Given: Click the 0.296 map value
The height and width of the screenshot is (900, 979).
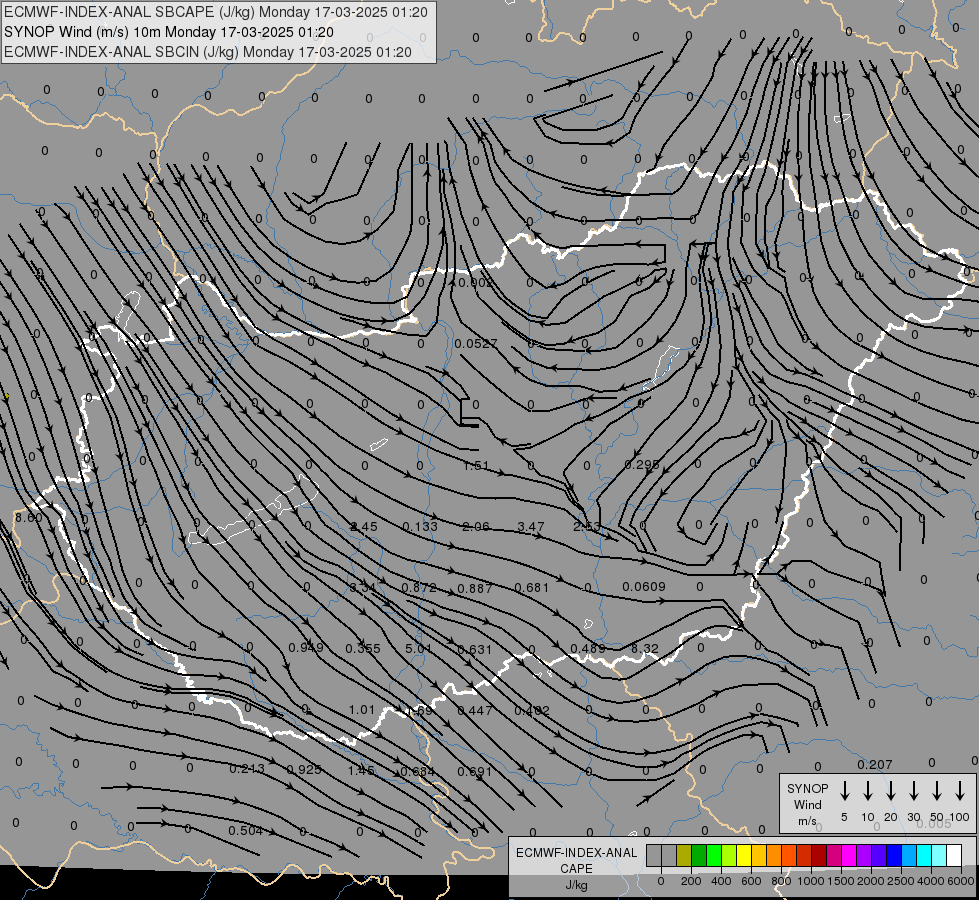Looking at the screenshot, I should (642, 464).
